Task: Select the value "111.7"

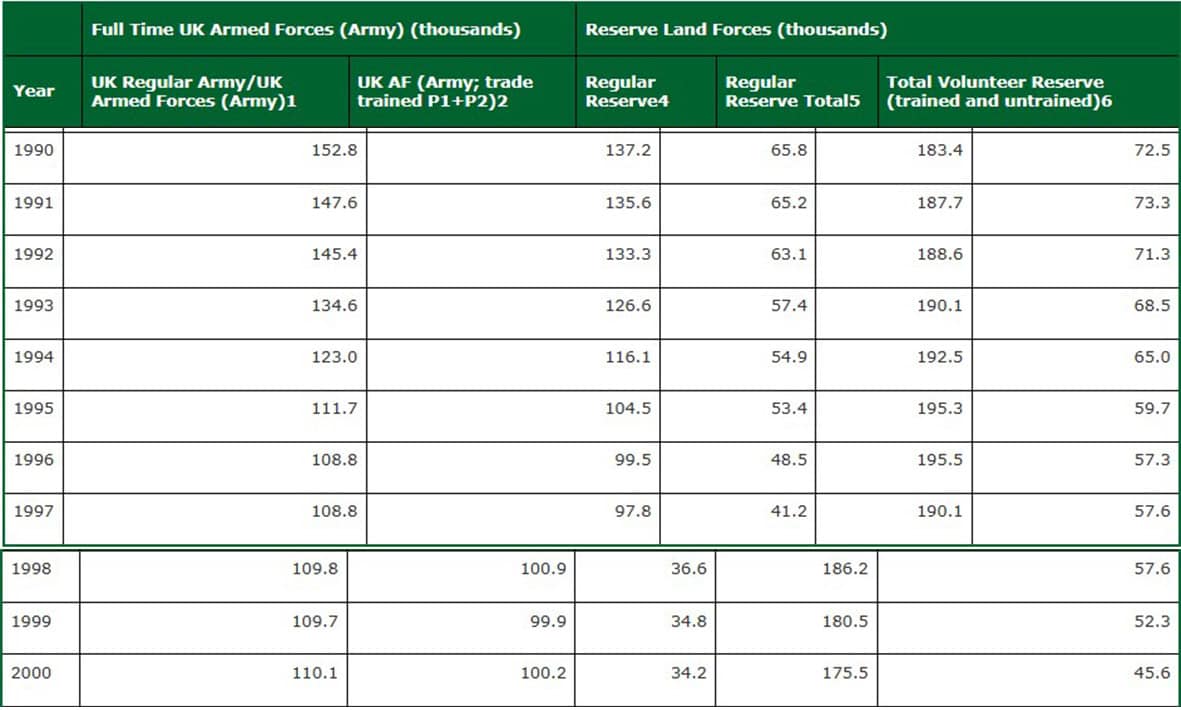Action: [x=334, y=408]
